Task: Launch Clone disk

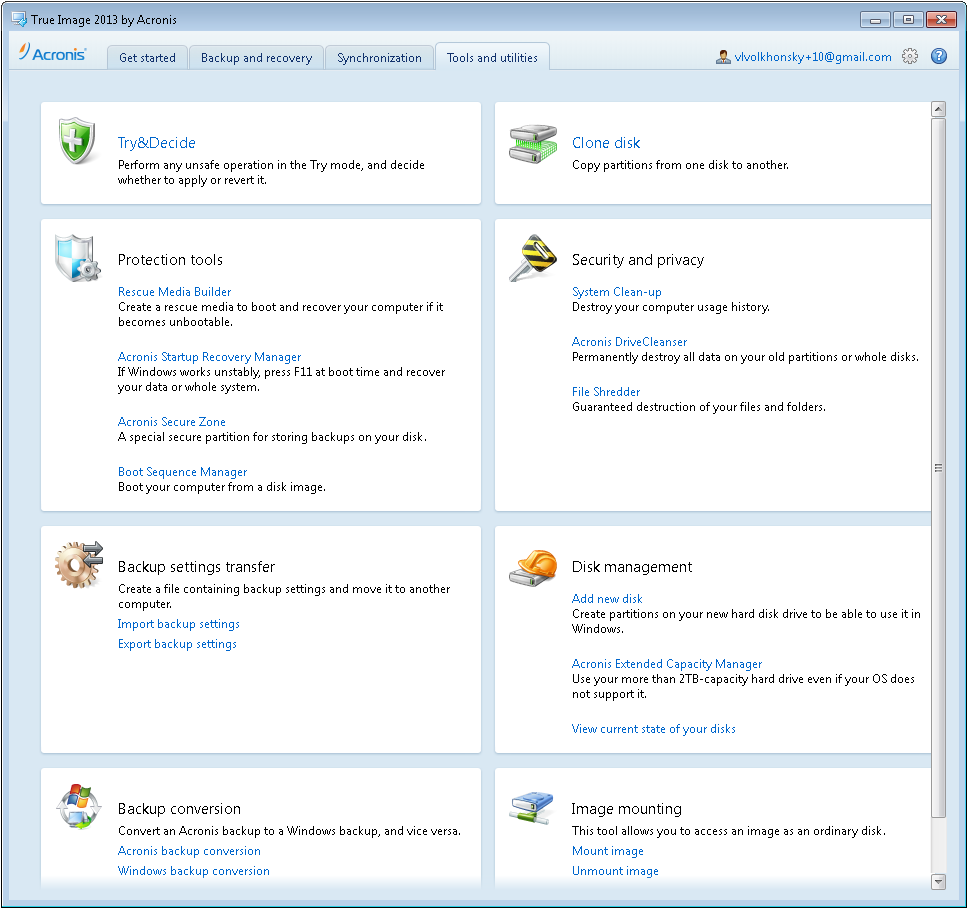Action: [606, 143]
